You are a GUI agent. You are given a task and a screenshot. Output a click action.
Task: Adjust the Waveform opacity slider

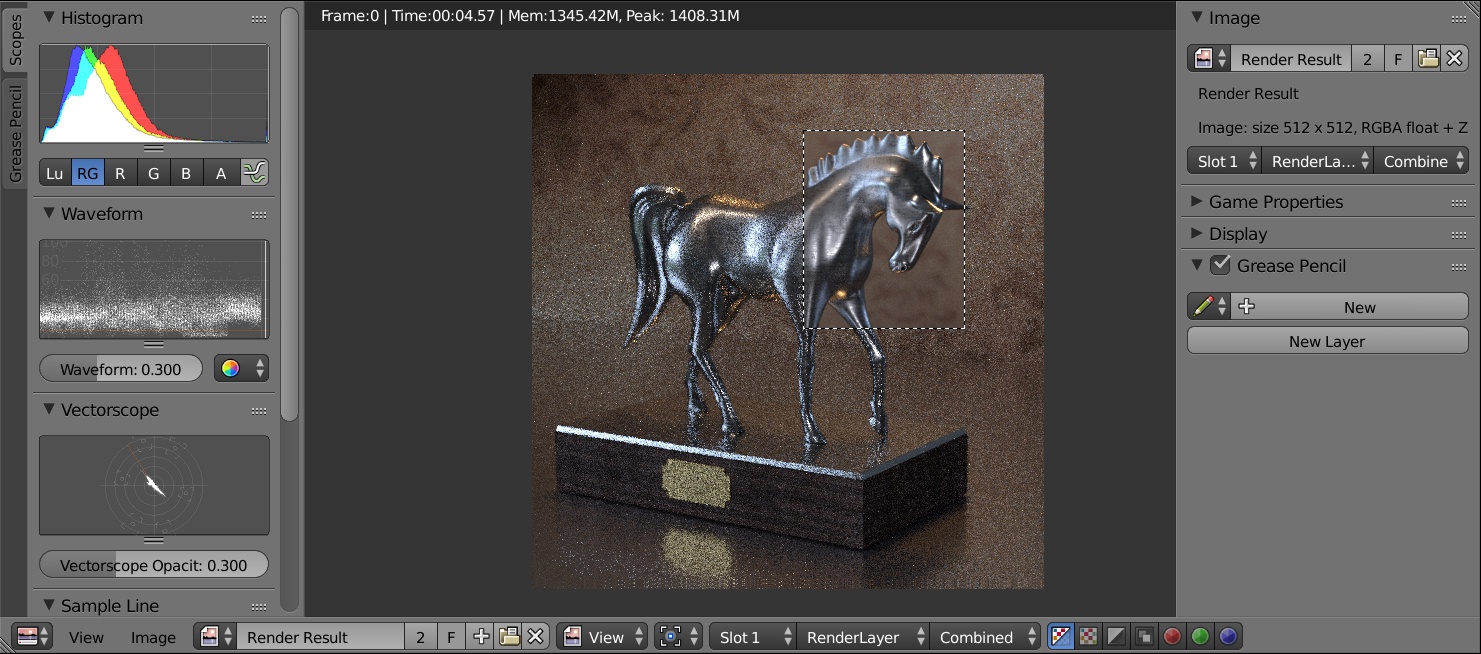[121, 369]
